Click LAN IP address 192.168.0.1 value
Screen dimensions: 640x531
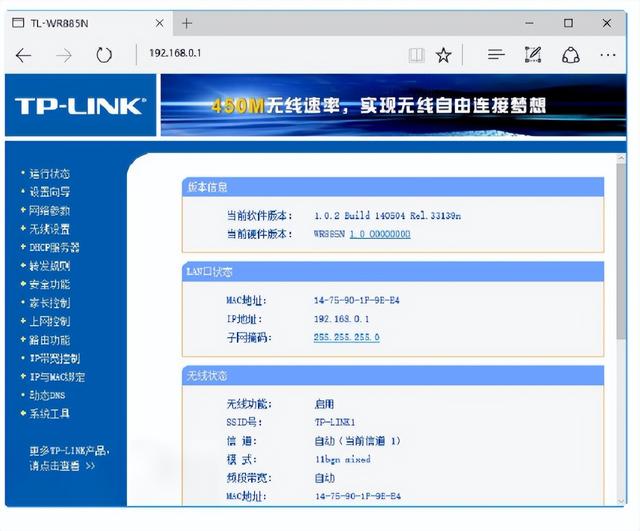341,319
